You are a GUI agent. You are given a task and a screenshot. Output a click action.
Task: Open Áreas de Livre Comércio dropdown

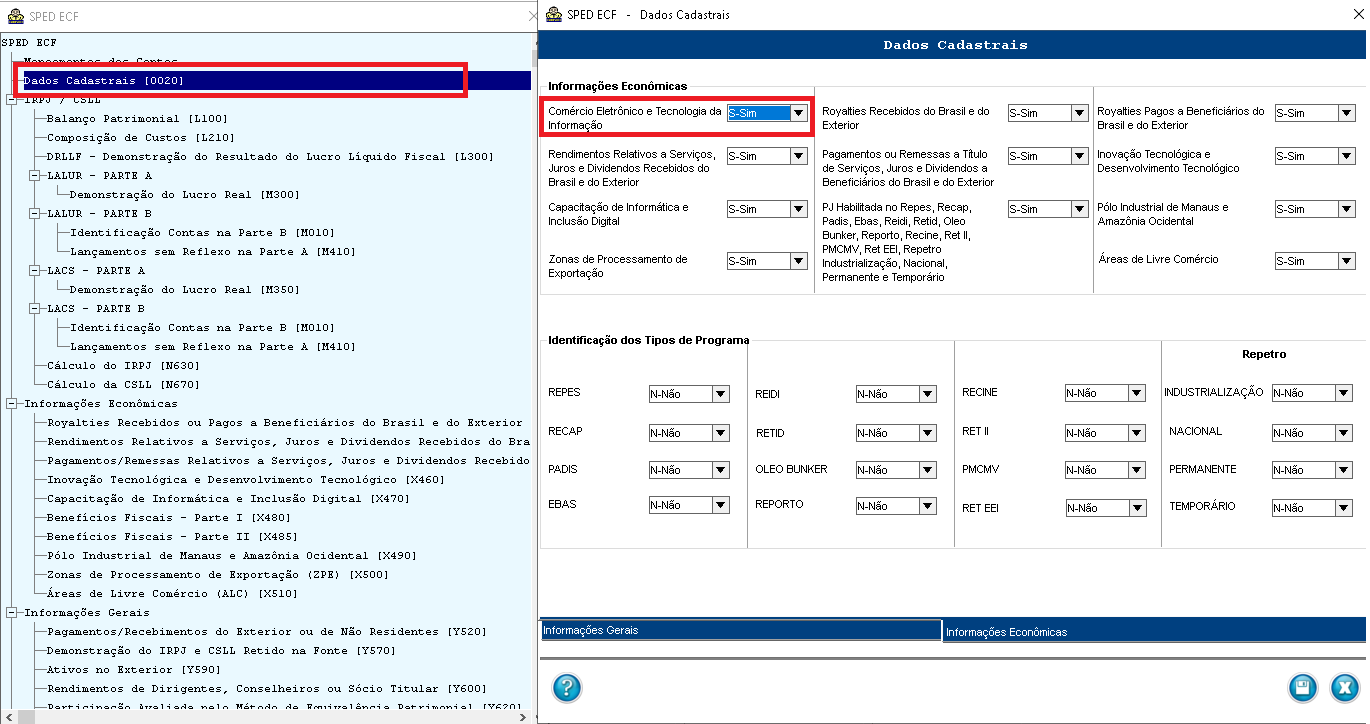point(1347,261)
